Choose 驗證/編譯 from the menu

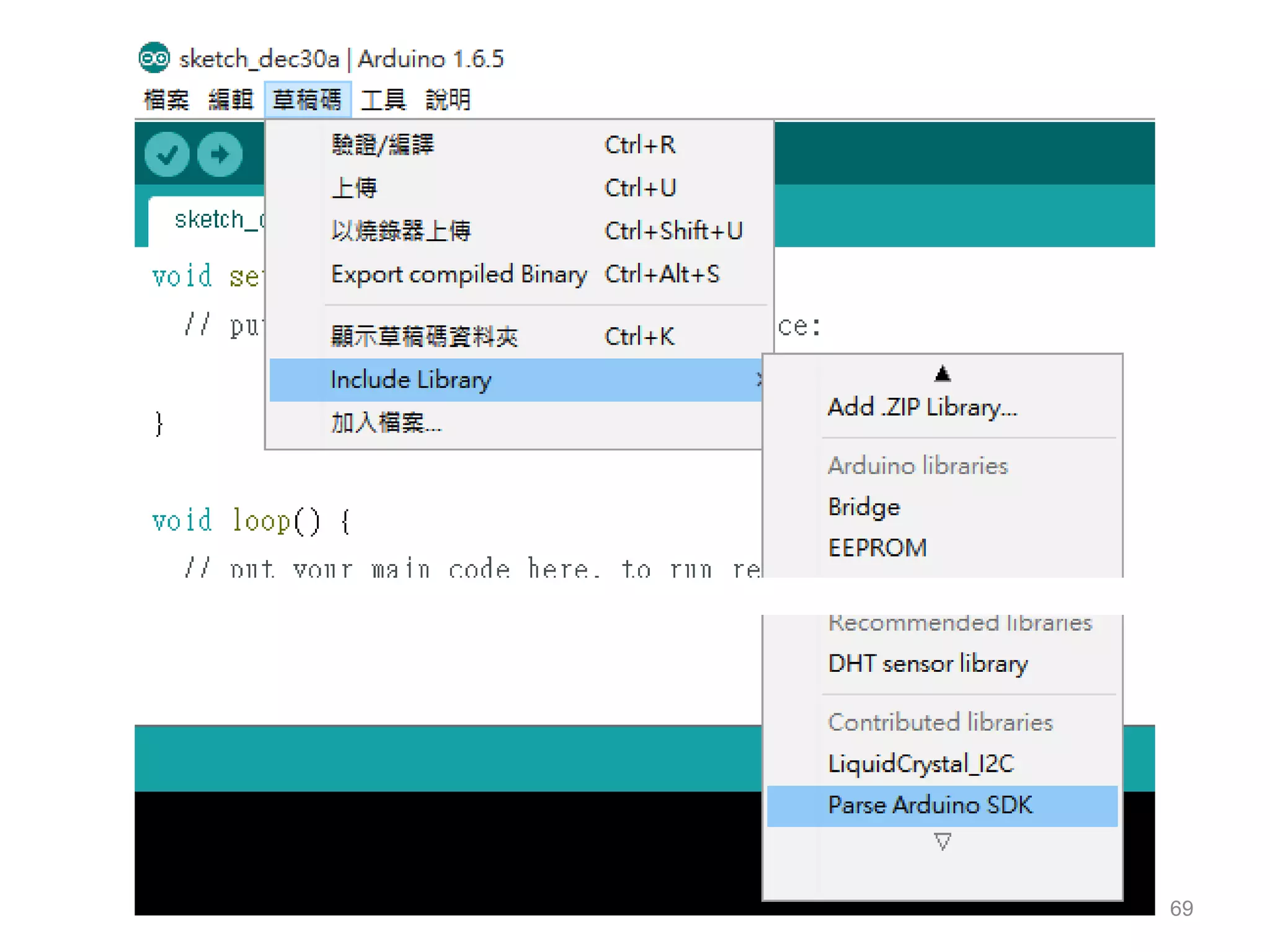(x=383, y=145)
